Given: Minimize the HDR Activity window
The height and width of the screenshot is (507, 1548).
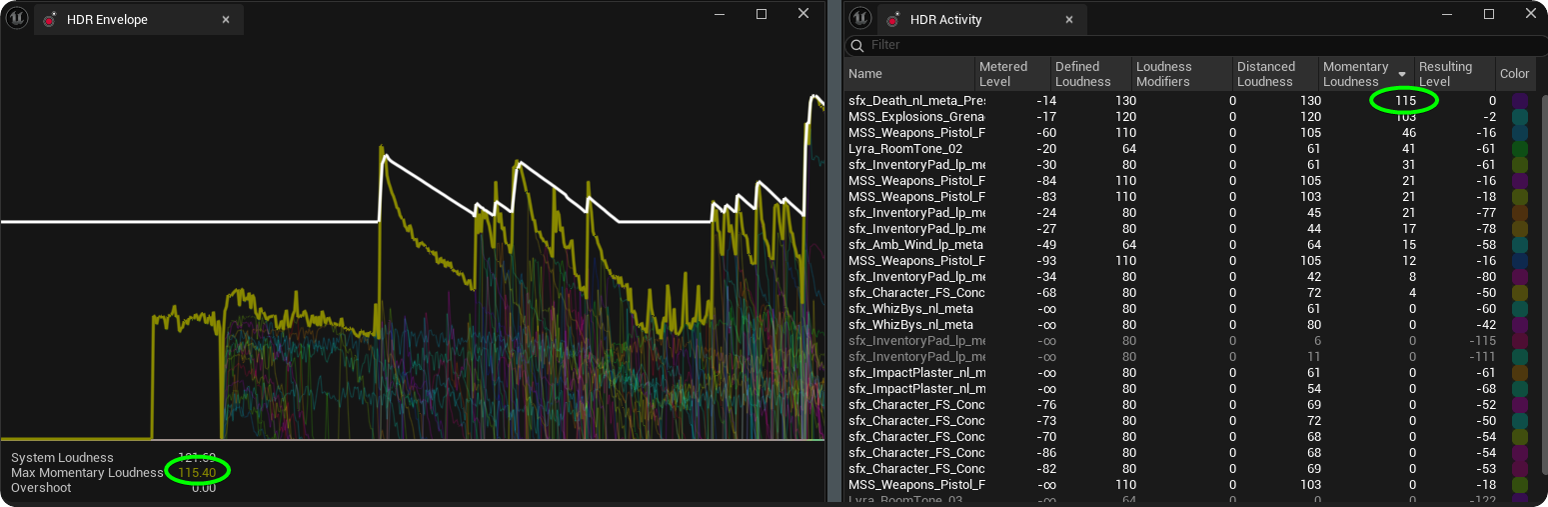Looking at the screenshot, I should click(x=1447, y=14).
